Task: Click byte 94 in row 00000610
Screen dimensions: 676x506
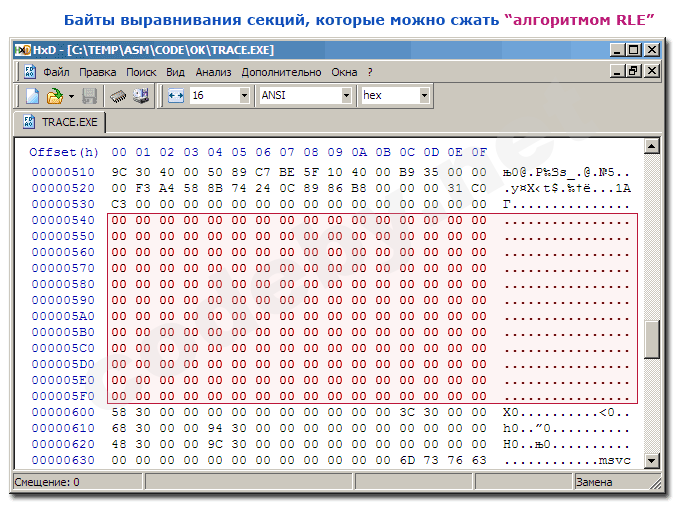Action: point(215,428)
